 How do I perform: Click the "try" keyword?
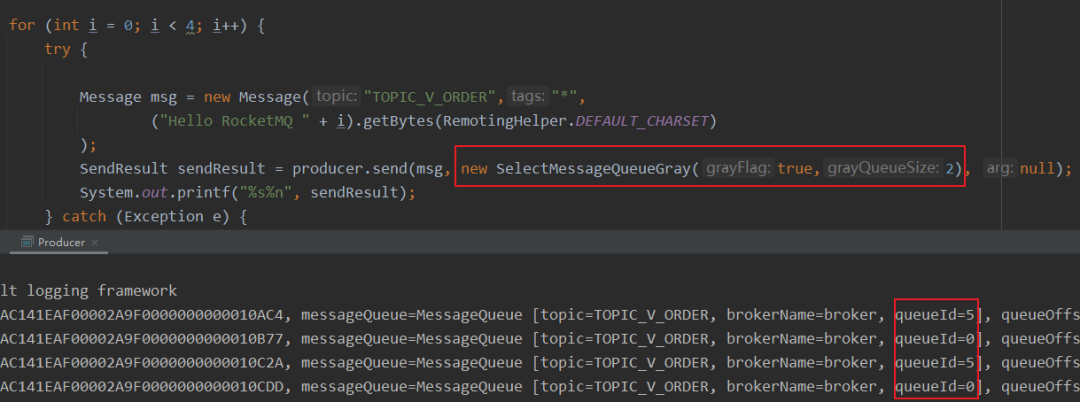tap(57, 50)
